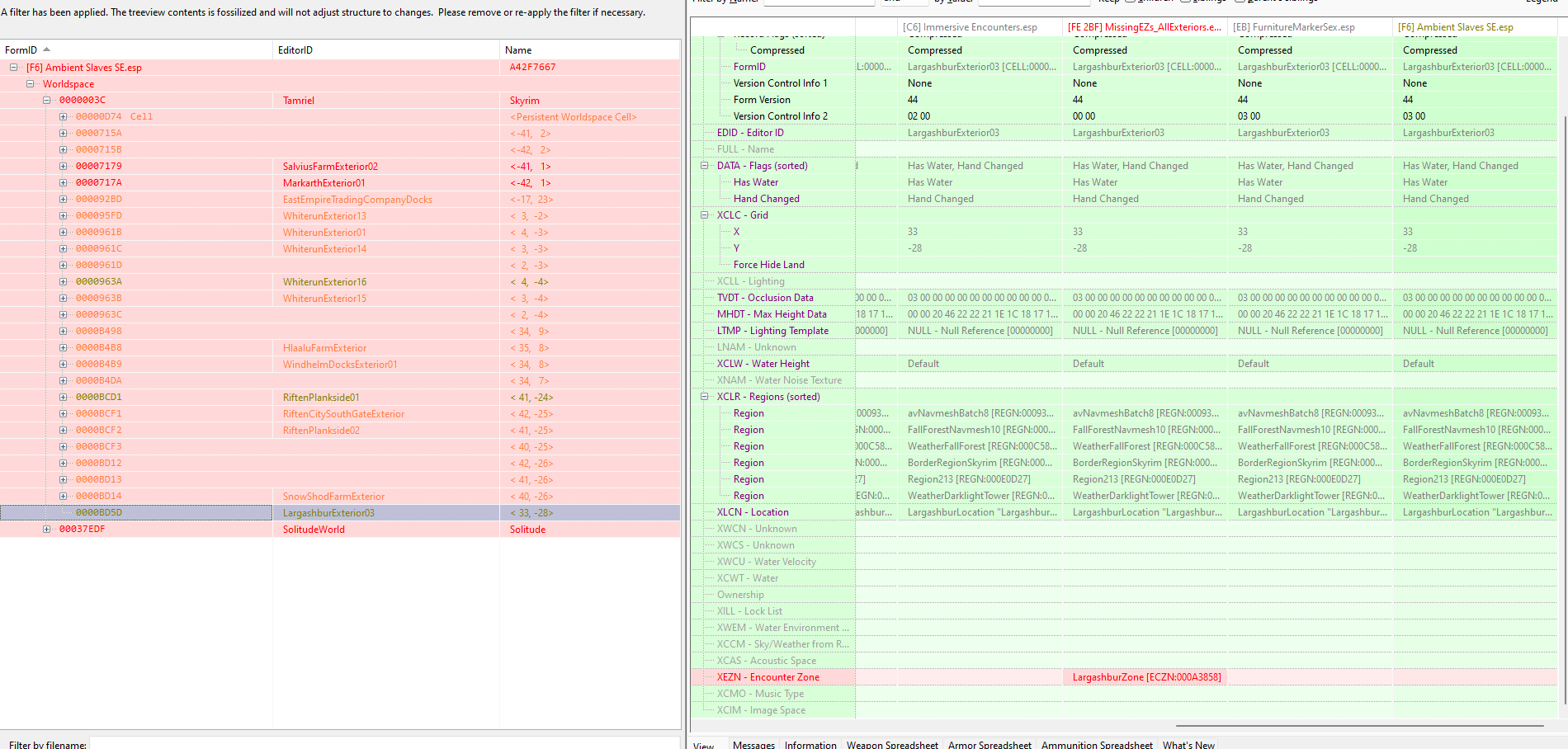Click the A42F7667 name cell
This screenshot has width=1568, height=749.
click(532, 68)
